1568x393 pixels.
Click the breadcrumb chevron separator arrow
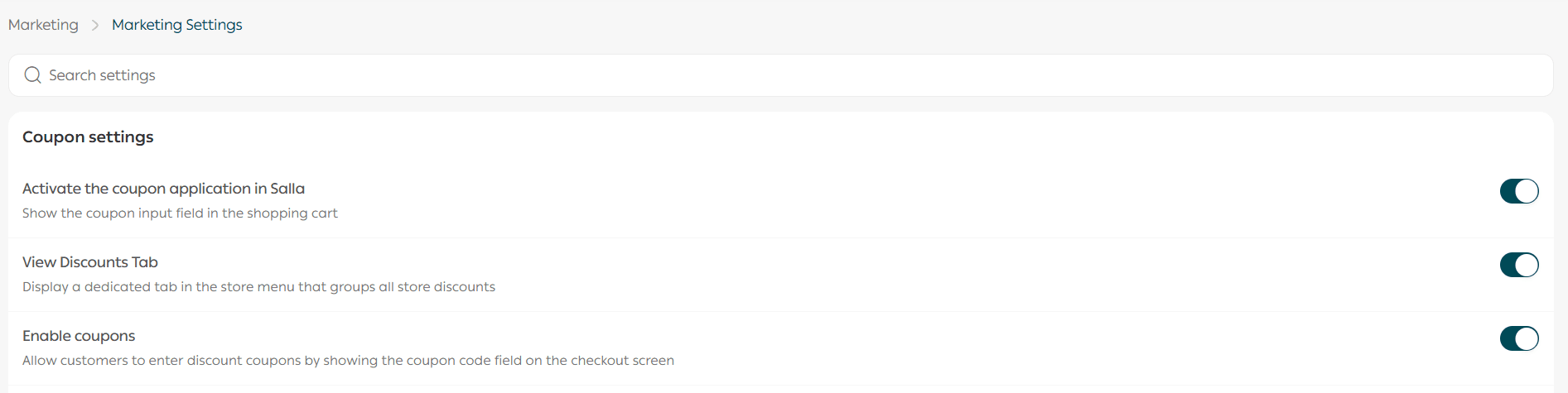(95, 26)
